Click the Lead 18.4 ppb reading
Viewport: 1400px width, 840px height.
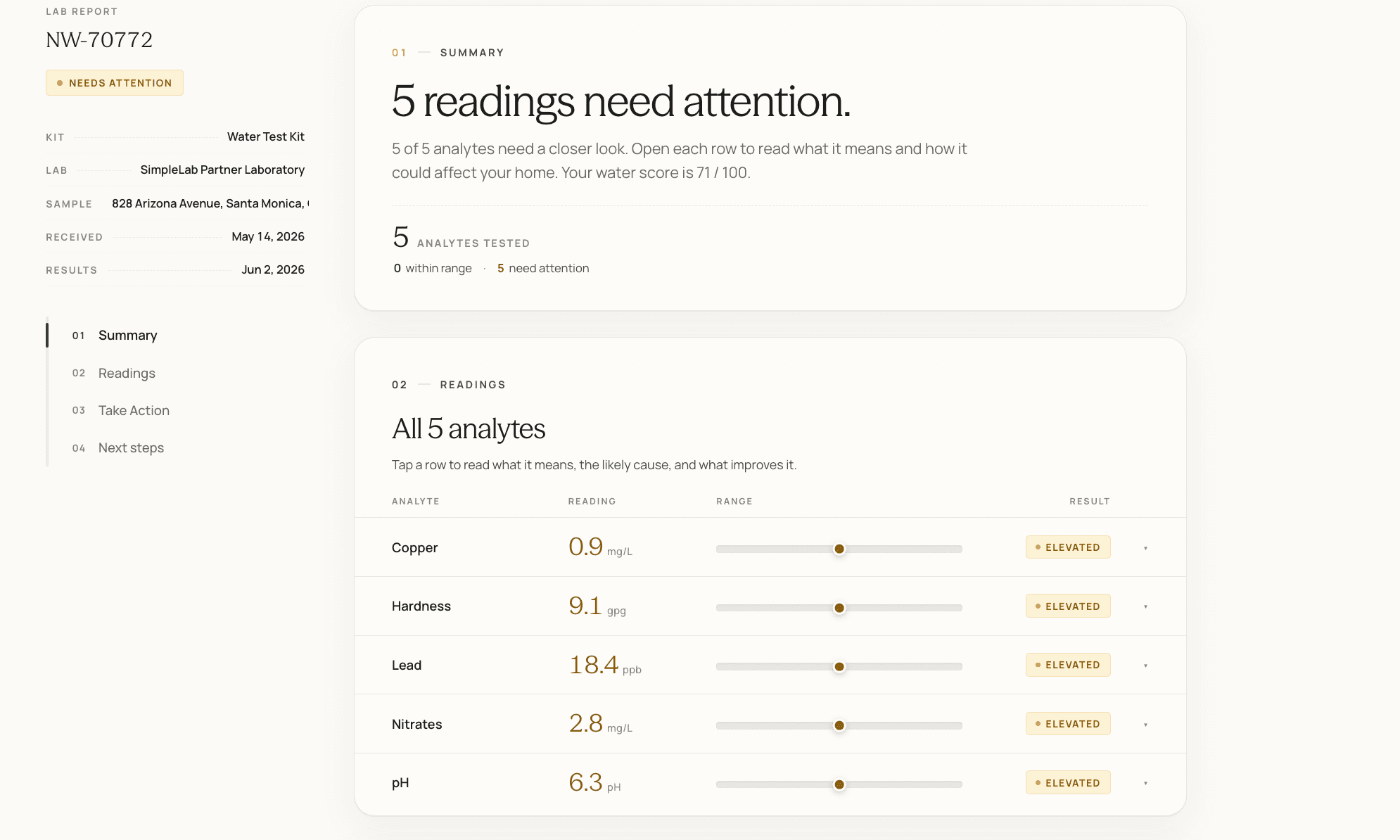pyautogui.click(x=605, y=665)
